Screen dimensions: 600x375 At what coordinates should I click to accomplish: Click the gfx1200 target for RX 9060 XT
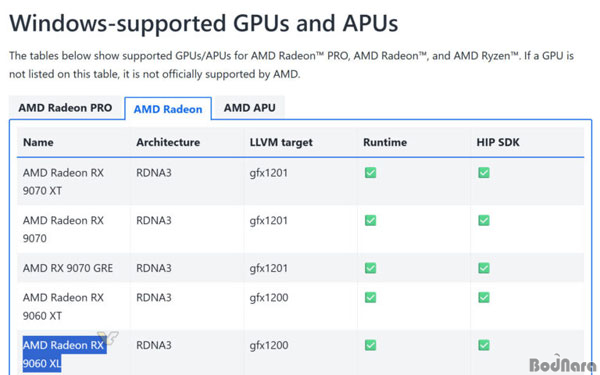pyautogui.click(x=269, y=297)
